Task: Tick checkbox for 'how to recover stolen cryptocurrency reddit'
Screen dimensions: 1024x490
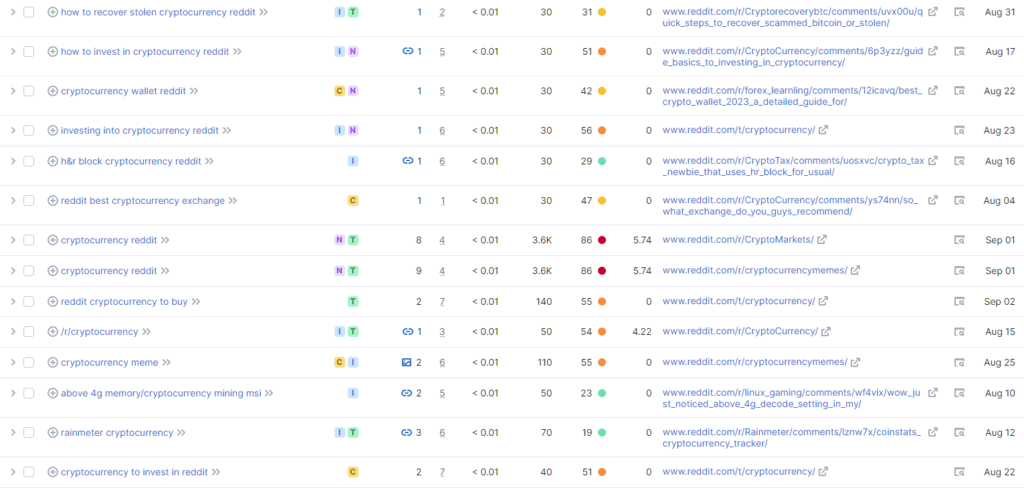Action: pos(29,12)
